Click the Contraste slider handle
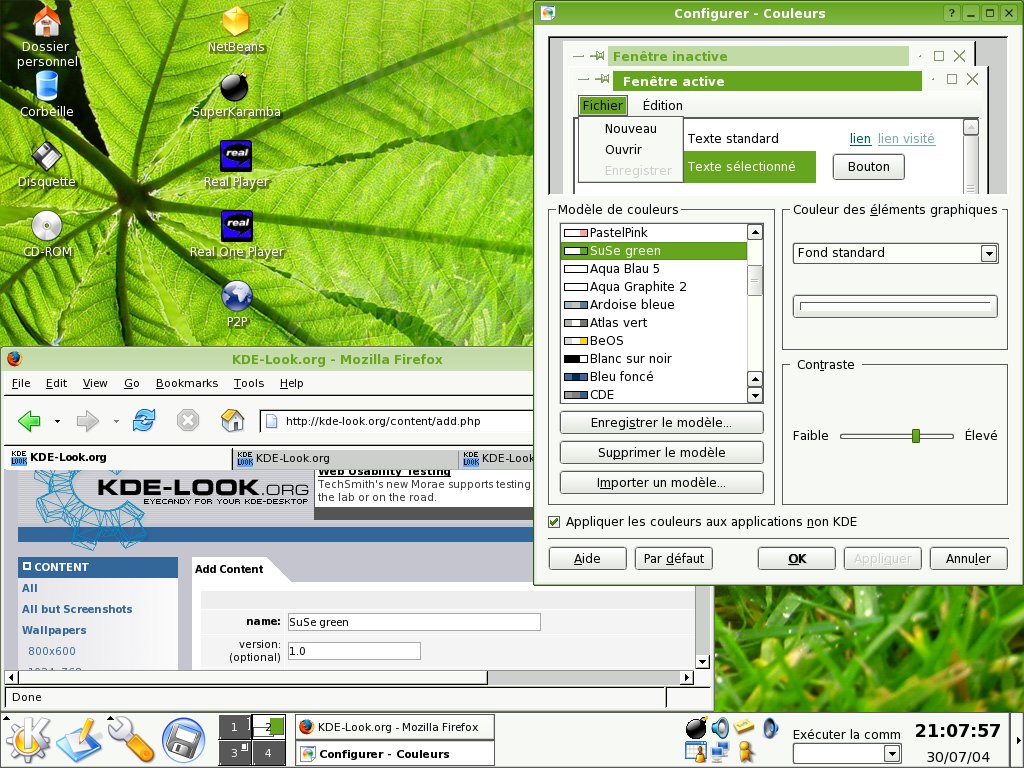The height and width of the screenshot is (768, 1024). [916, 436]
